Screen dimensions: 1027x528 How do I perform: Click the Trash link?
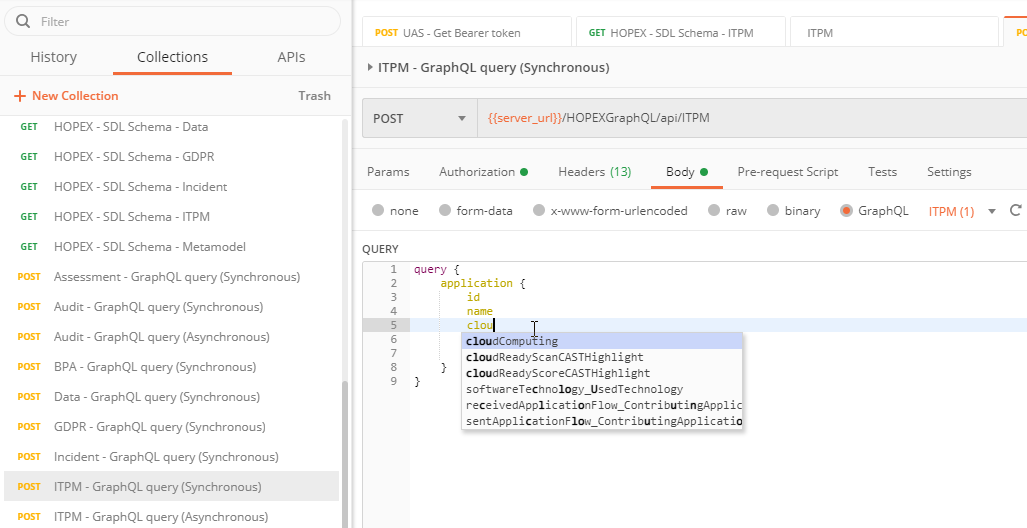[314, 96]
